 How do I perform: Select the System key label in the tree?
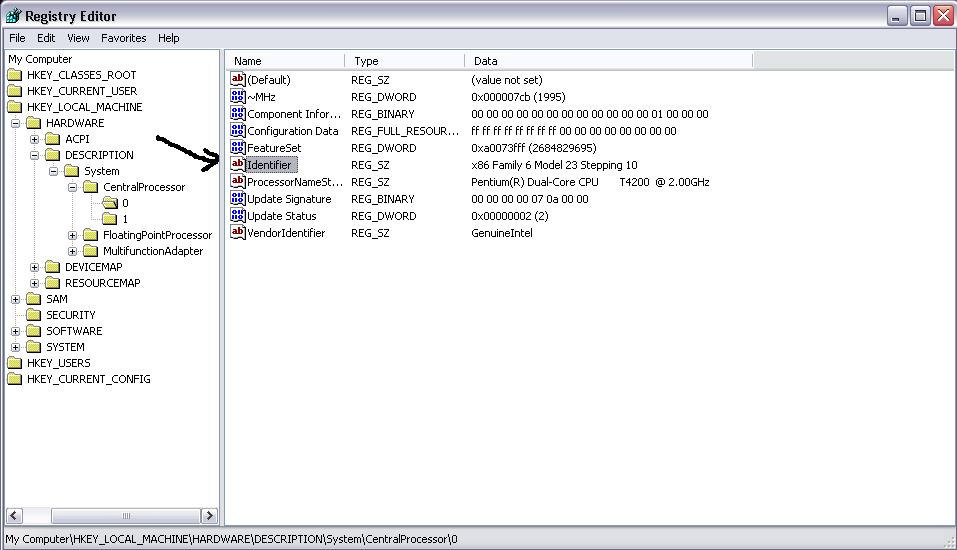101,171
